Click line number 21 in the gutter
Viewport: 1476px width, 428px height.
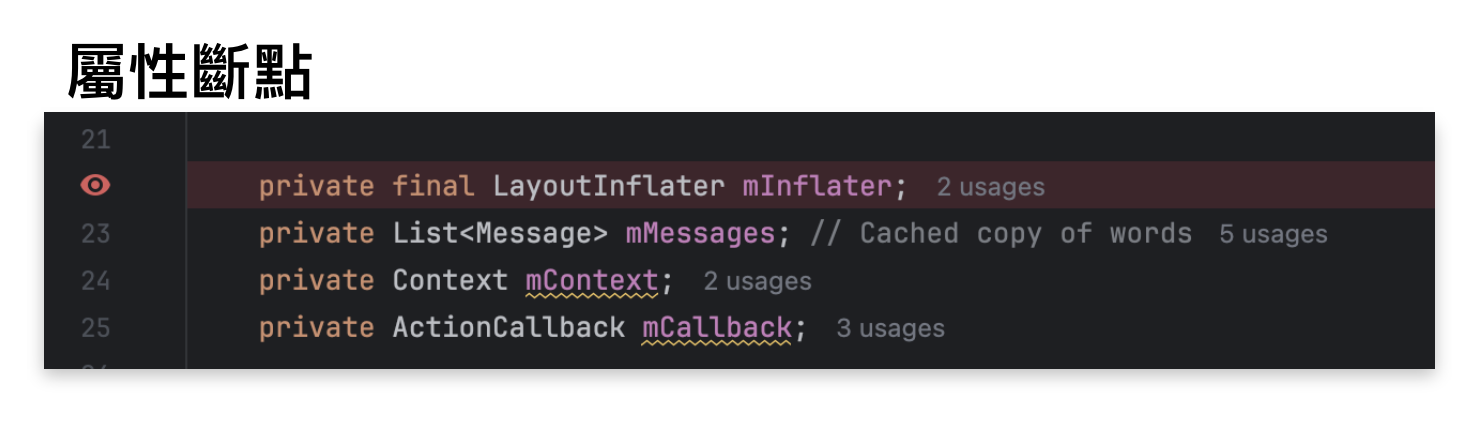click(x=95, y=139)
